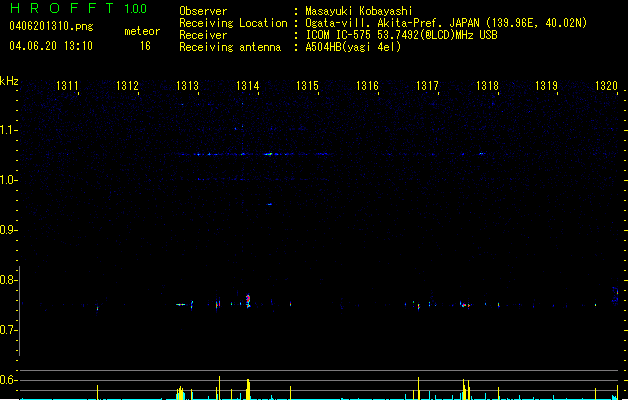The width and height of the screenshot is (629, 400).
Task: Click the meteor label
Action: (142, 31)
